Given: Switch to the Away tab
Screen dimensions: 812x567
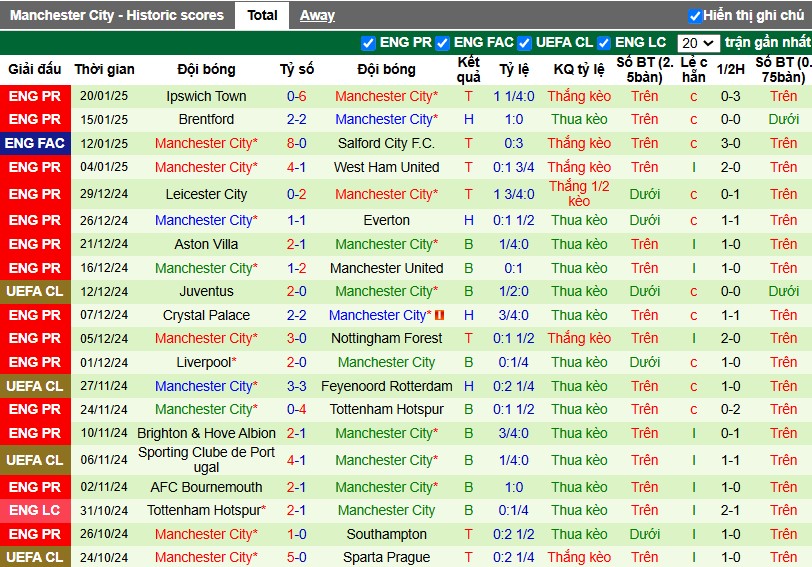Looking at the screenshot, I should [x=317, y=16].
